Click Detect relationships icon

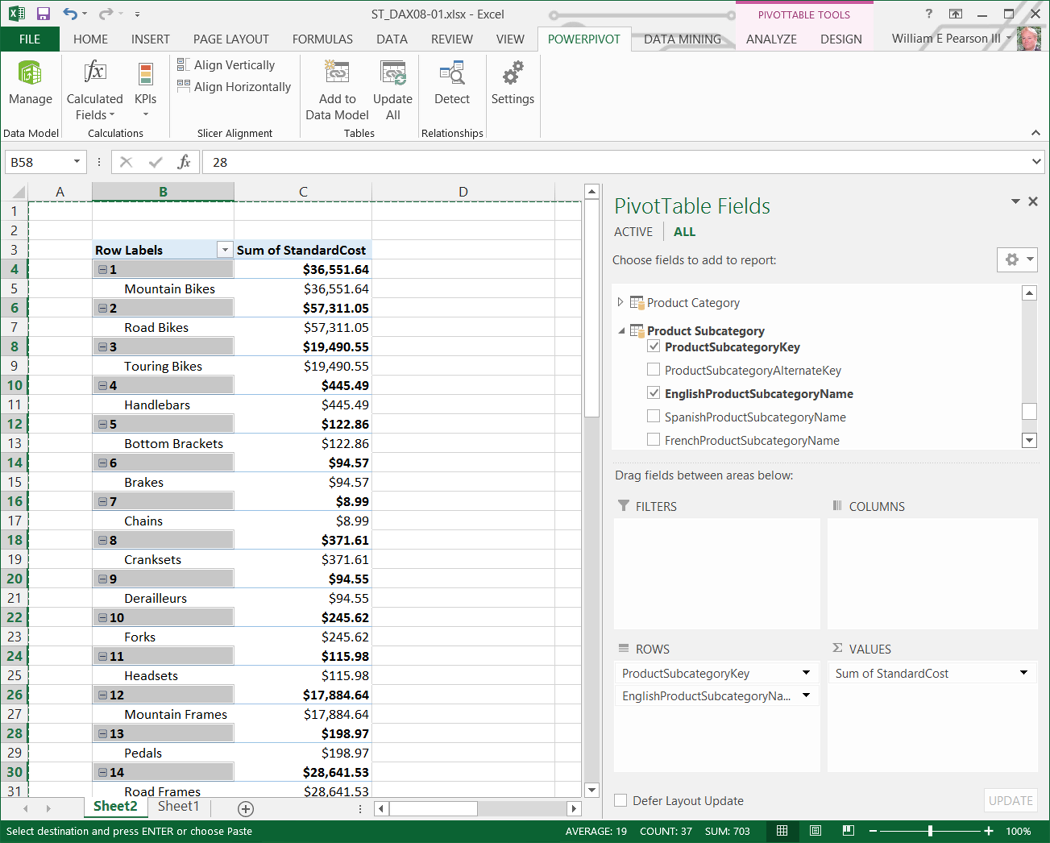pyautogui.click(x=452, y=82)
